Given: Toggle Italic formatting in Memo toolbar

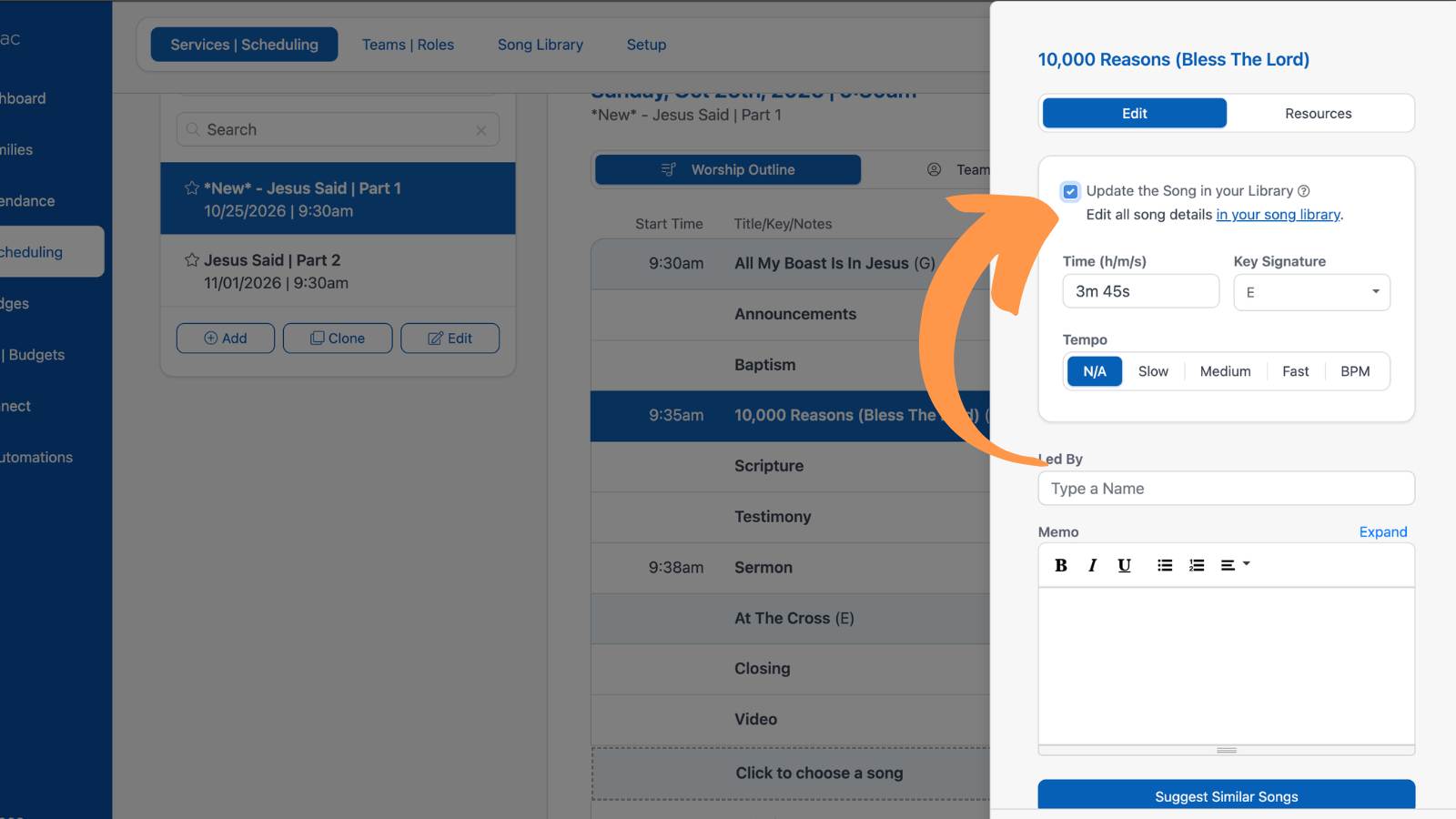Looking at the screenshot, I should tap(1092, 565).
